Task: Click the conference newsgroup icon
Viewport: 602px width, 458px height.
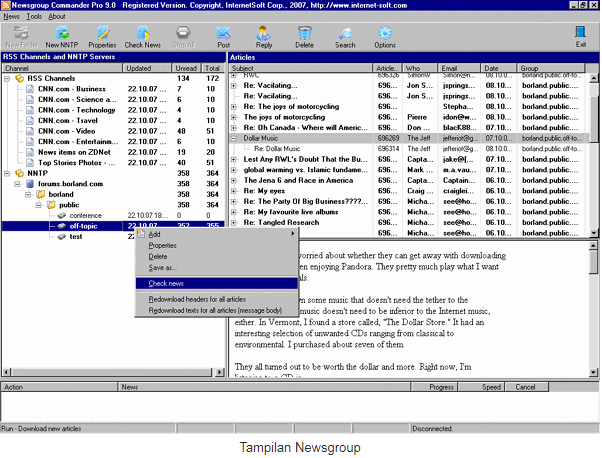Action: pos(61,216)
